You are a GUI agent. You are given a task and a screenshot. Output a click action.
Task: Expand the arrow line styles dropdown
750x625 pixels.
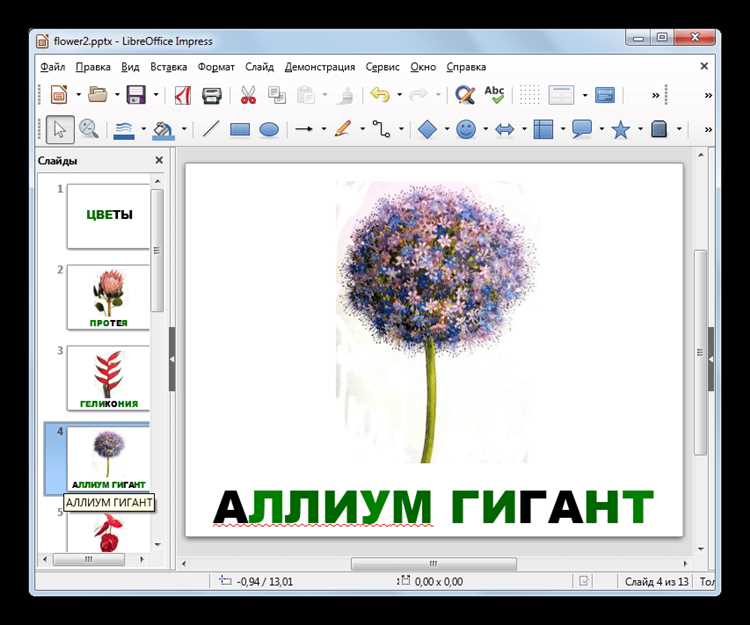[x=323, y=129]
